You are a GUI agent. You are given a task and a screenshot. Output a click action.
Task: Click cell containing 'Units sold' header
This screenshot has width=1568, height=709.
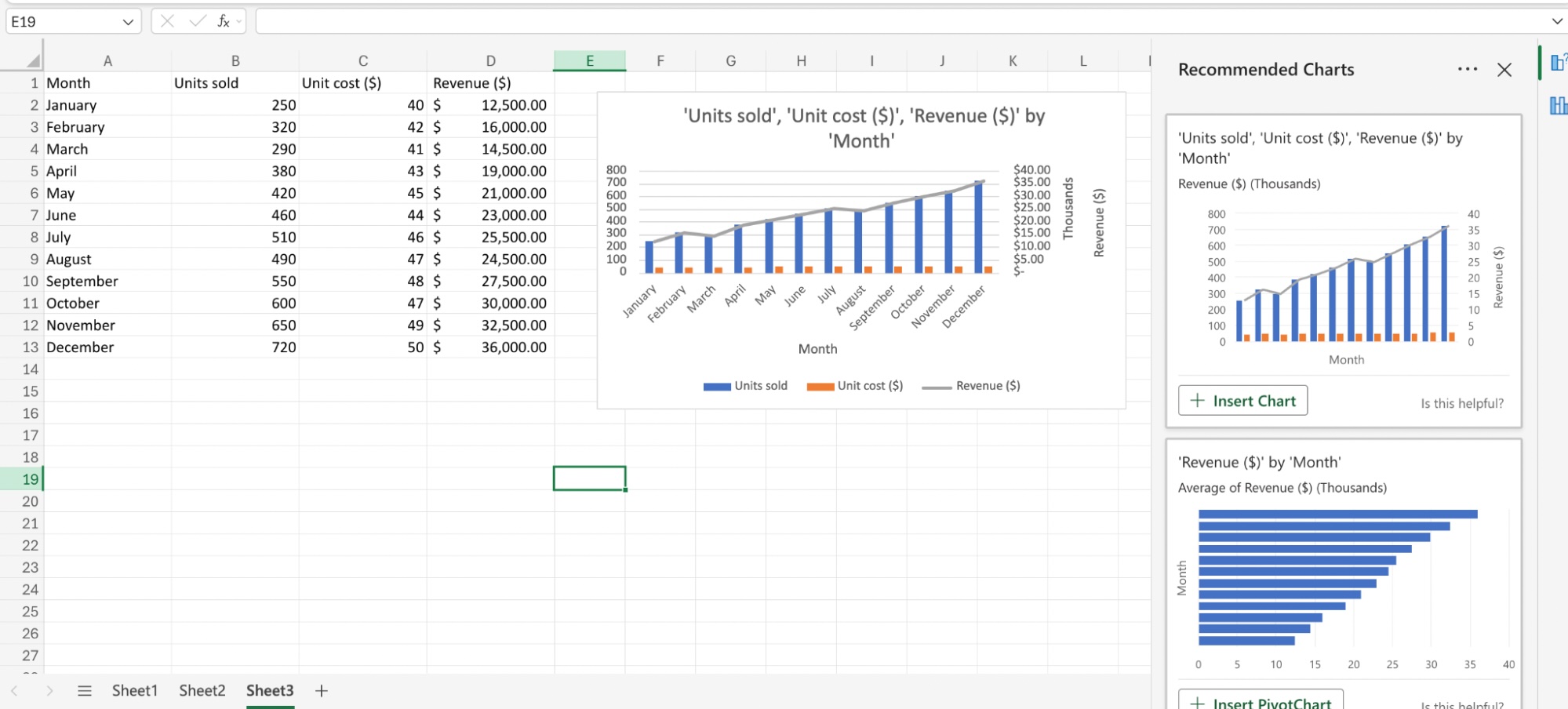tap(235, 82)
